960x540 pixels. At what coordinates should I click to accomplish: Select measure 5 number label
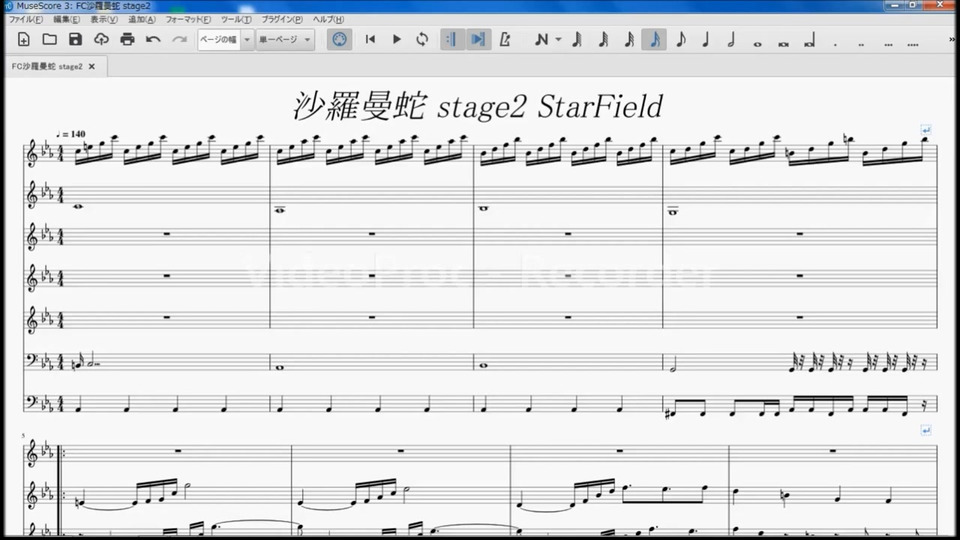[x=23, y=436]
